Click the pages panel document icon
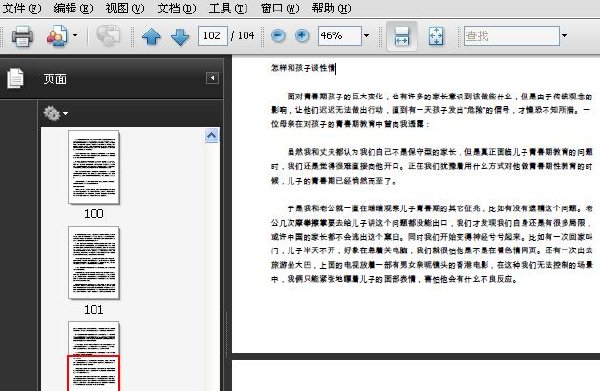The image size is (600, 391). click(15, 78)
